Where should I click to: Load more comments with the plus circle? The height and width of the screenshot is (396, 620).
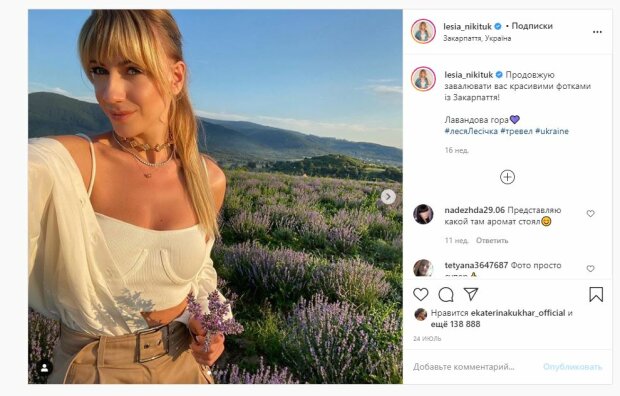pyautogui.click(x=507, y=177)
